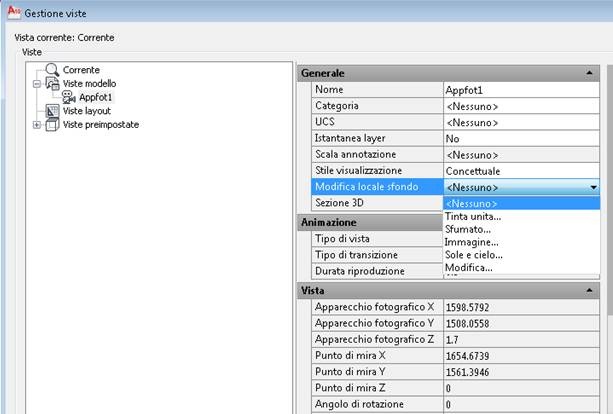Click the Viste layout icon

(52, 111)
